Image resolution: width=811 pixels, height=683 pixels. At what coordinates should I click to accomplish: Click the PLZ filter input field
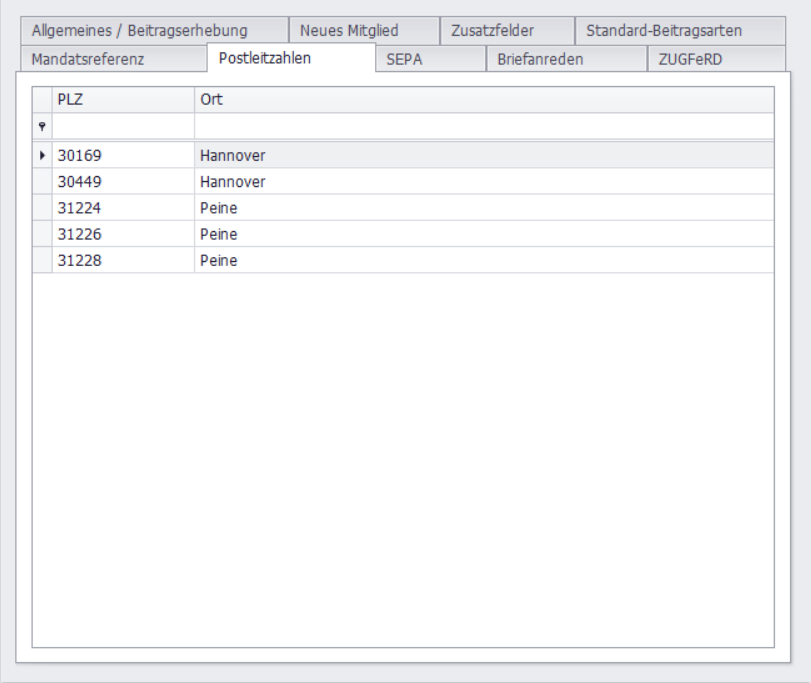tap(123, 126)
